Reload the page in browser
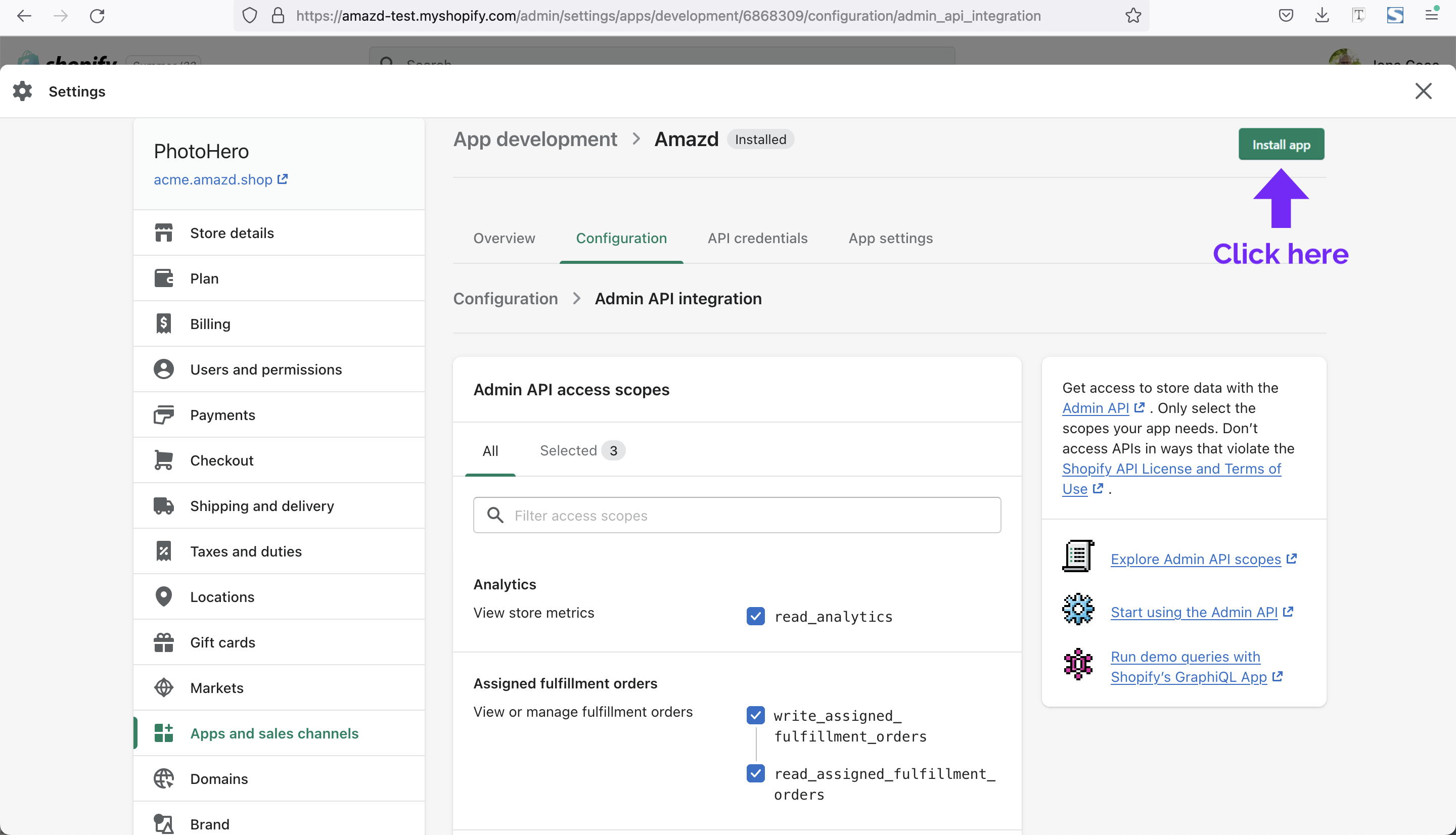The image size is (1456, 835). click(x=97, y=16)
